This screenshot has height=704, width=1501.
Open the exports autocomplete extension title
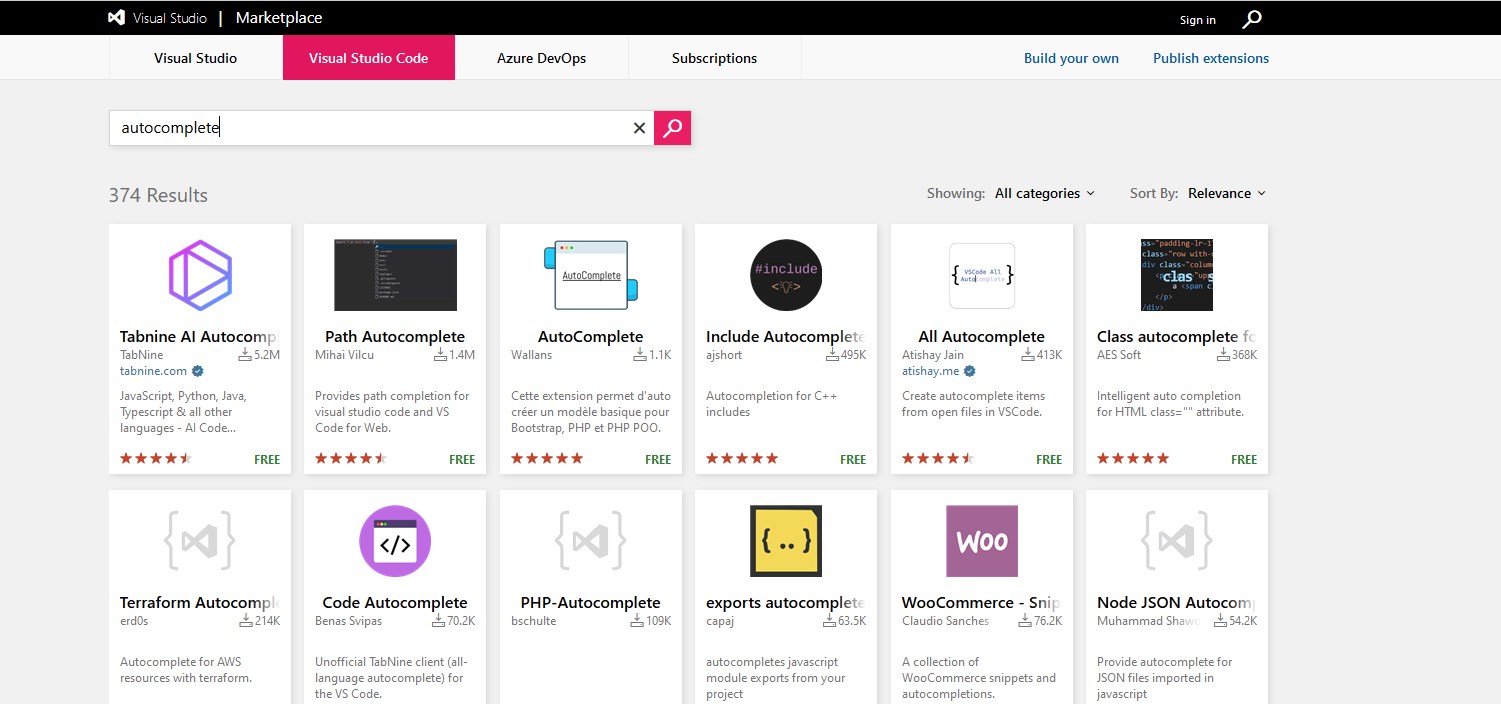coord(786,603)
